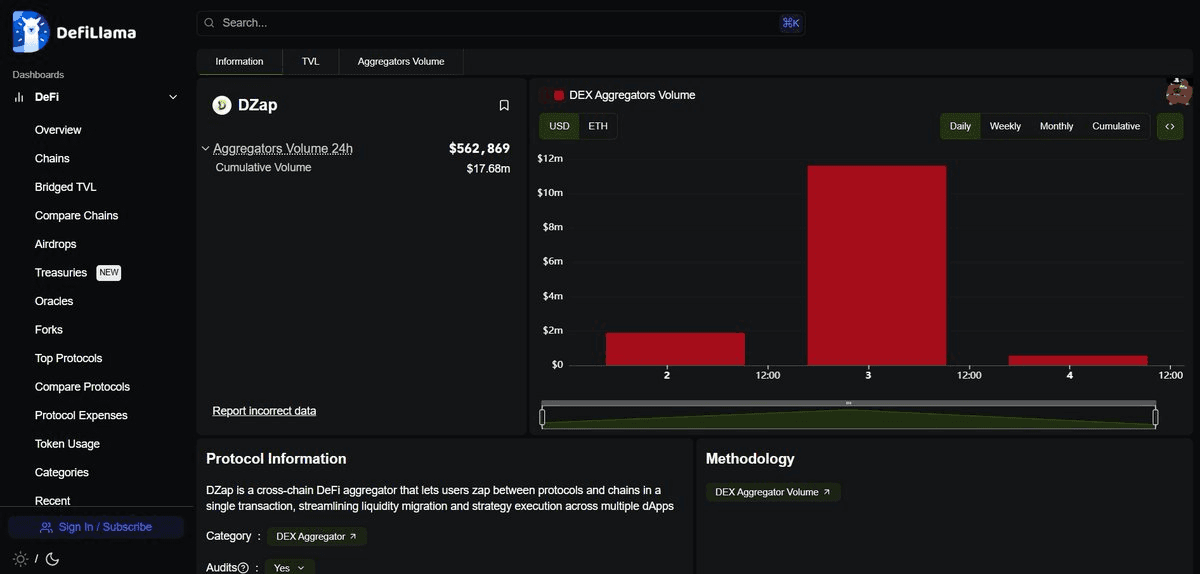This screenshot has width=1200, height=574.
Task: Open Compare Protocols page
Action: tap(82, 386)
